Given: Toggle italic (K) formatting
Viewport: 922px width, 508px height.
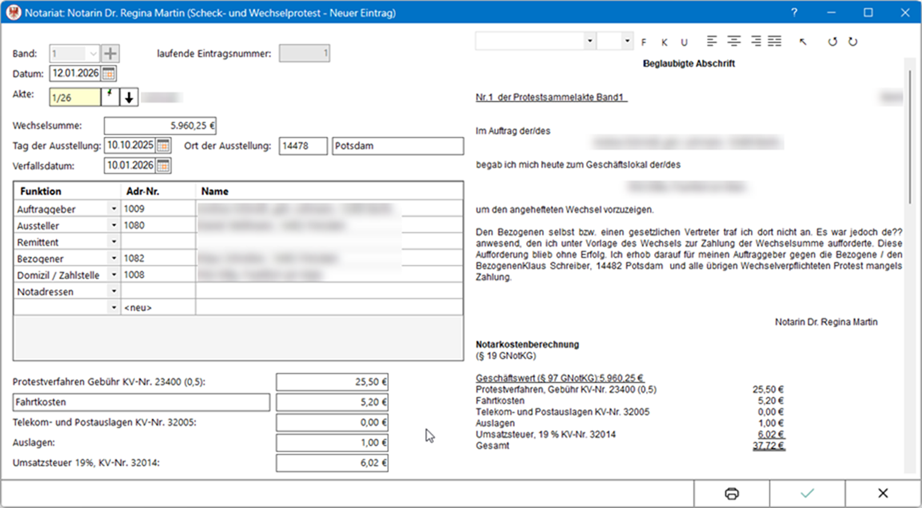Looking at the screenshot, I should pos(664,42).
